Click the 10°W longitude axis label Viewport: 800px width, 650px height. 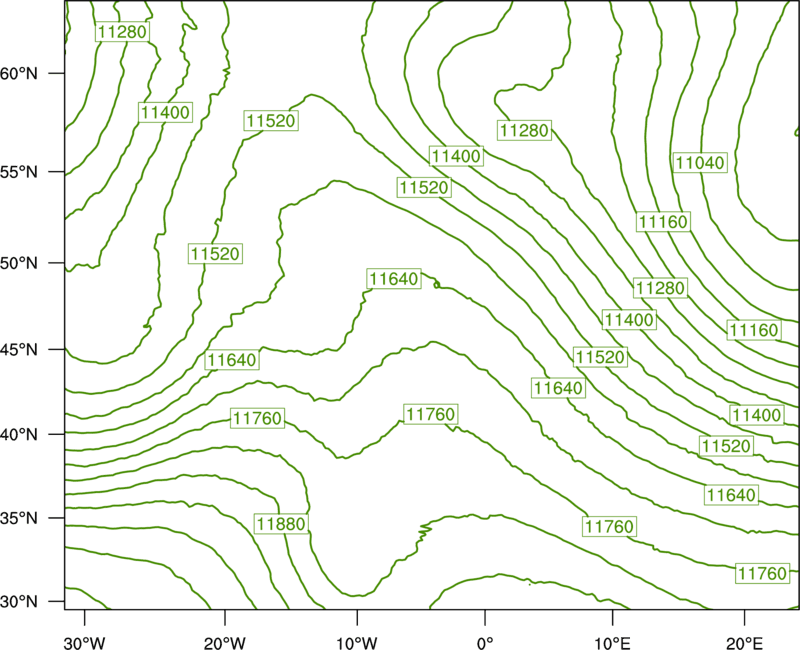pos(357,643)
